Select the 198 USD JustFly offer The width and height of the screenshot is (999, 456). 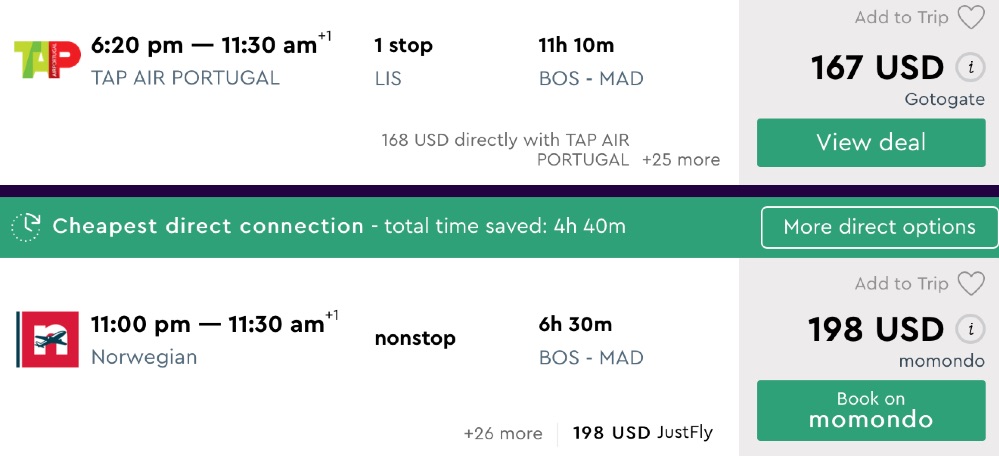pos(642,433)
